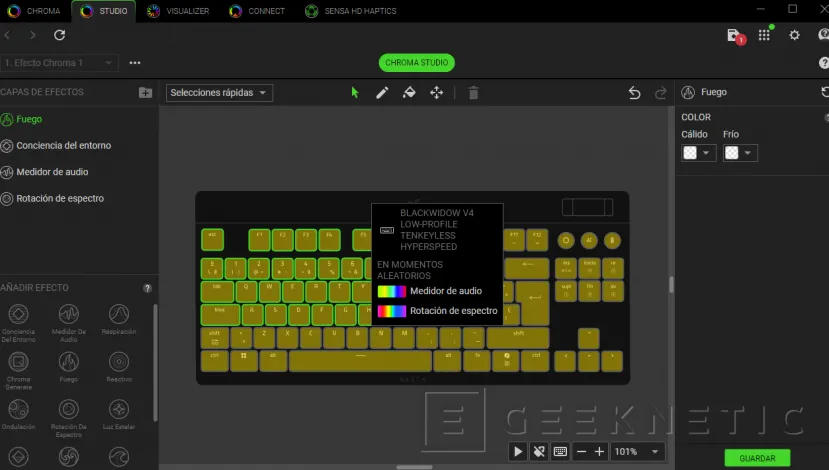Open the apps grid icon
Screen dimensions: 829x470
[x=764, y=35]
